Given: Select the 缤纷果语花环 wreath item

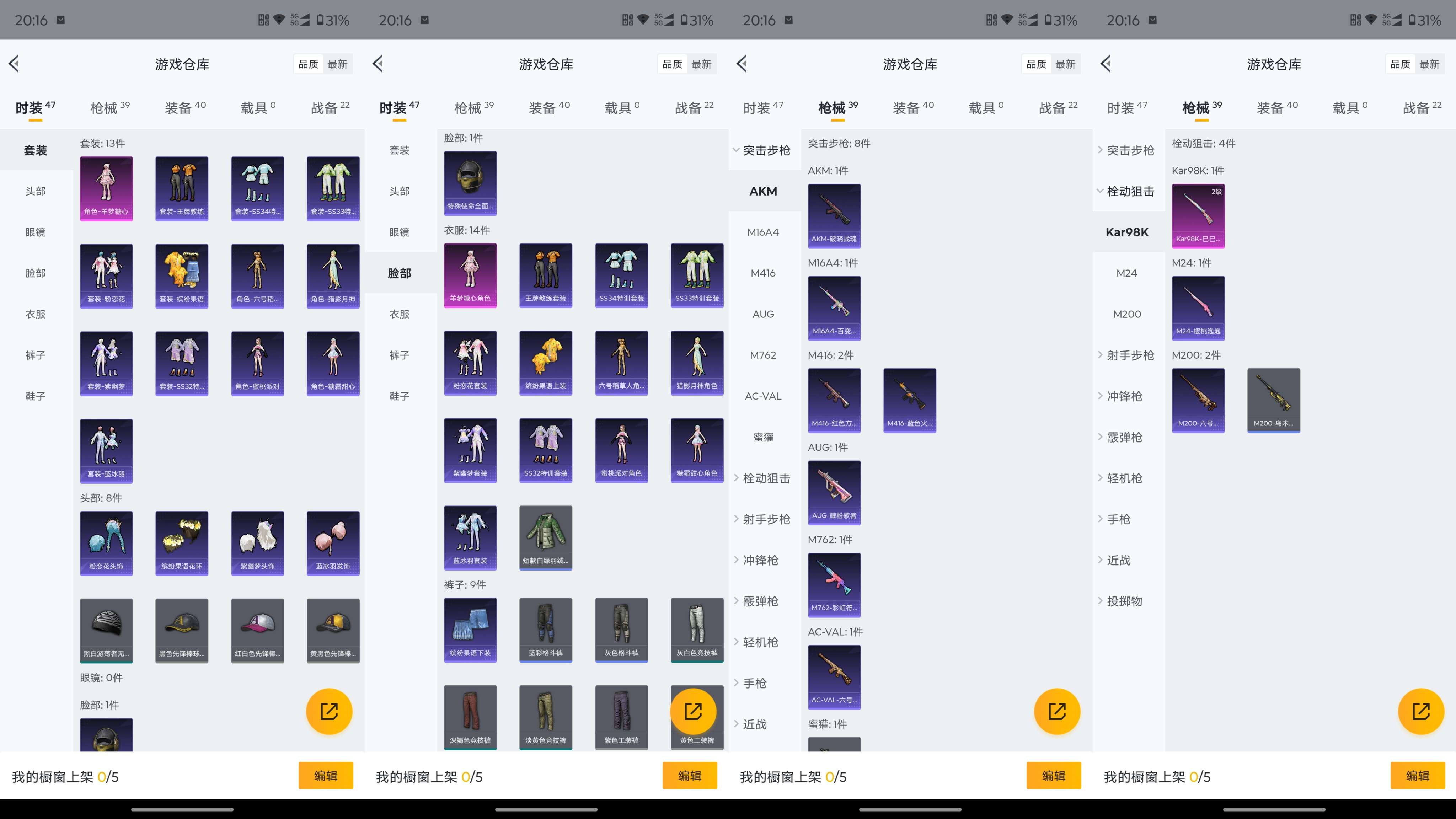Looking at the screenshot, I should (182, 543).
